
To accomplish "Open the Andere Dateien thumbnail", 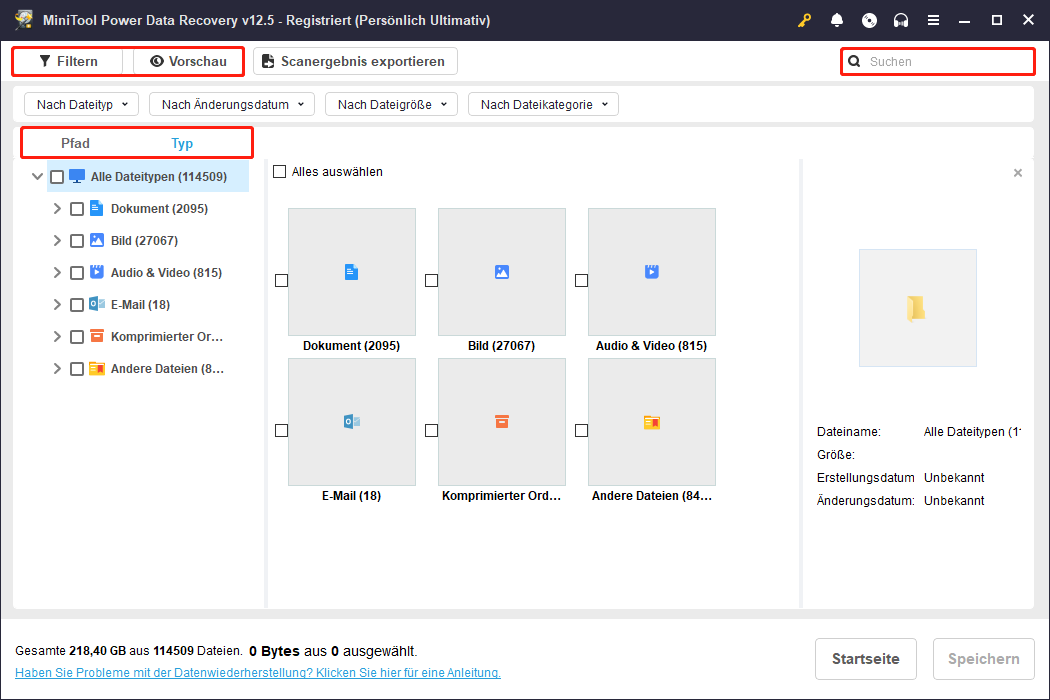I will pyautogui.click(x=652, y=422).
